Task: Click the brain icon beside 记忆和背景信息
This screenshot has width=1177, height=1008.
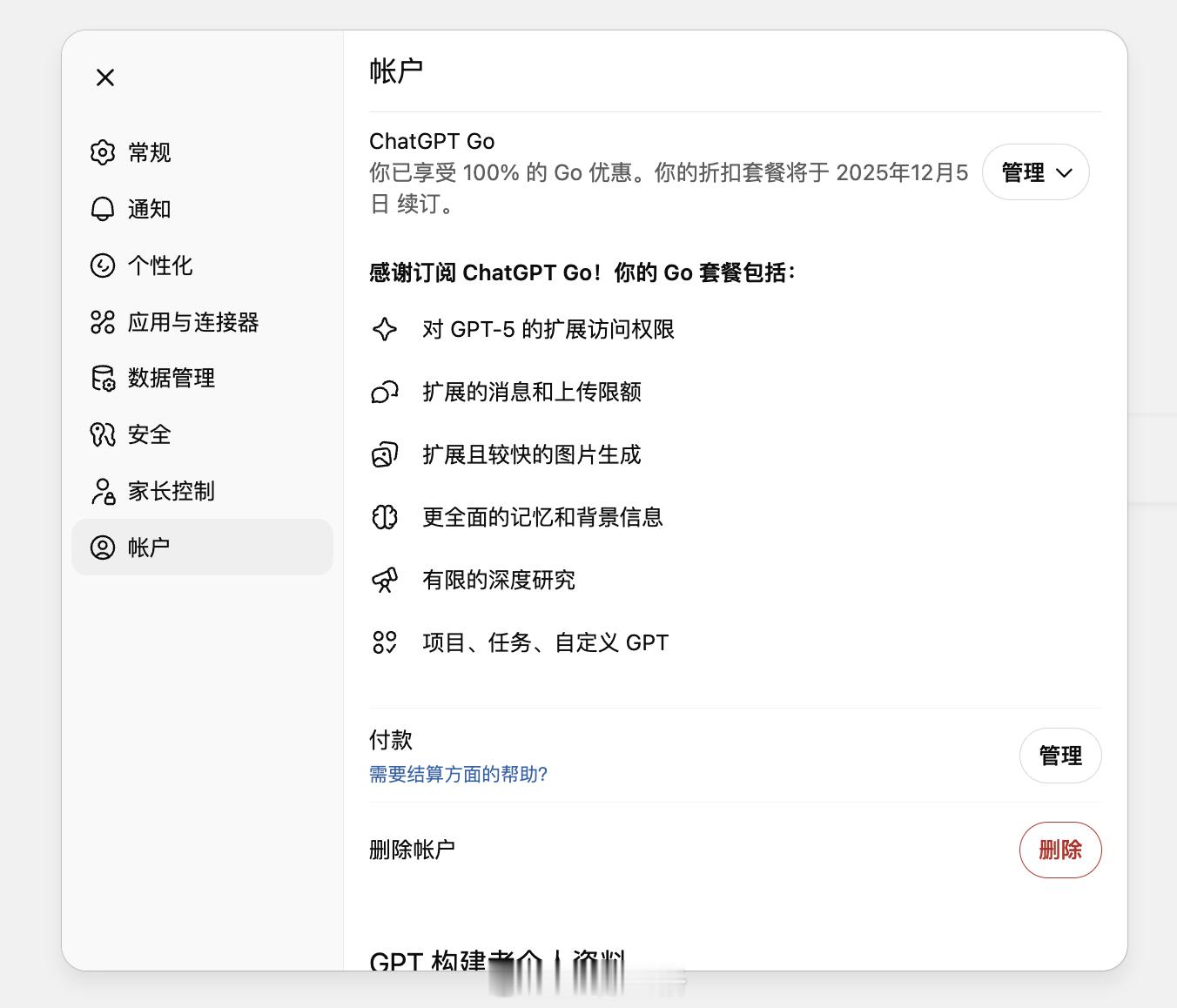Action: point(385,517)
